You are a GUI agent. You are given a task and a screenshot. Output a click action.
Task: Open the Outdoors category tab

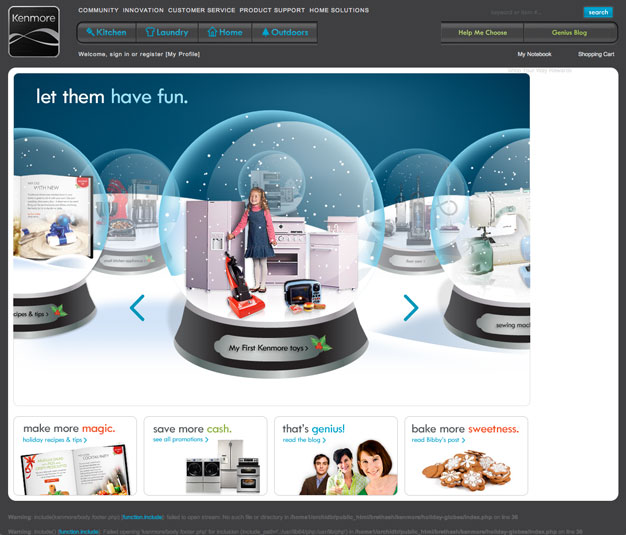click(x=285, y=32)
